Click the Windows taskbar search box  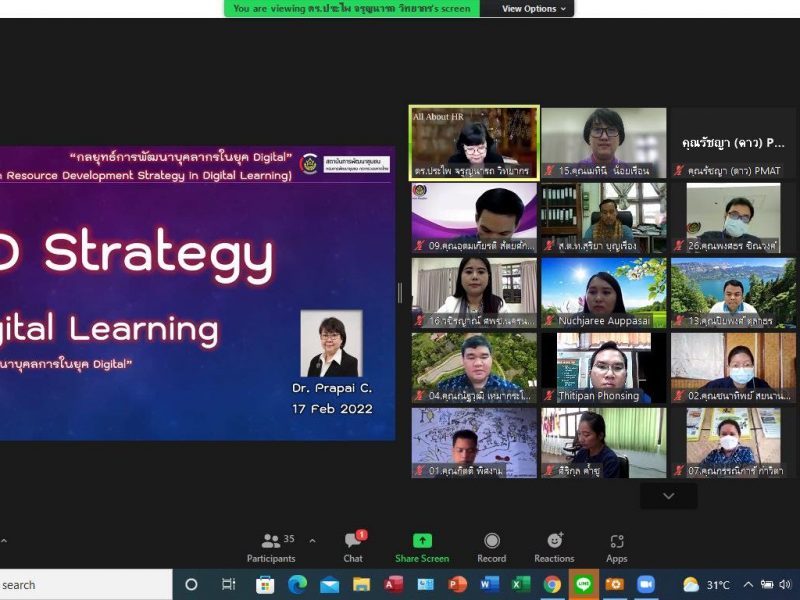[80, 585]
